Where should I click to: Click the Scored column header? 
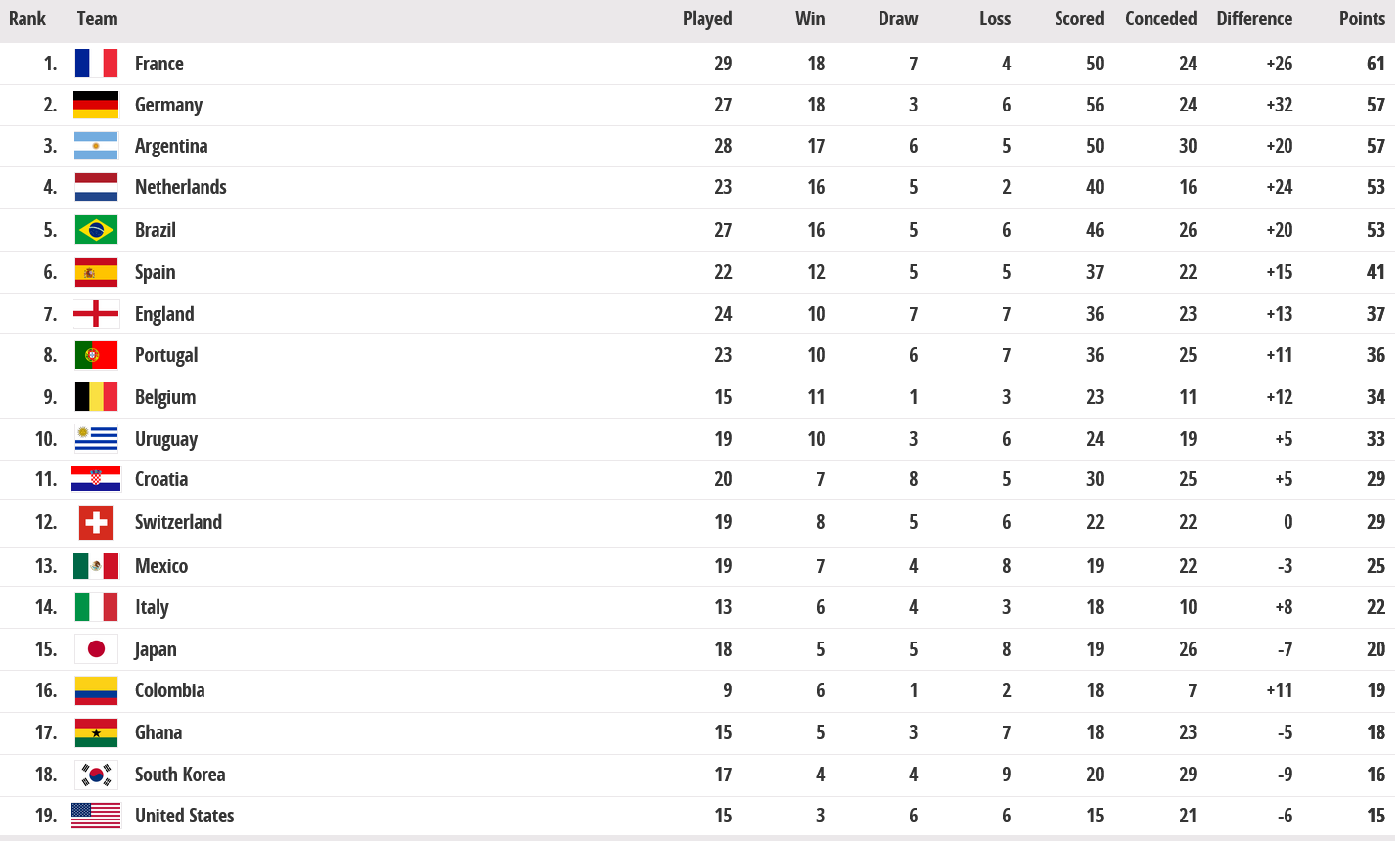tap(1078, 19)
